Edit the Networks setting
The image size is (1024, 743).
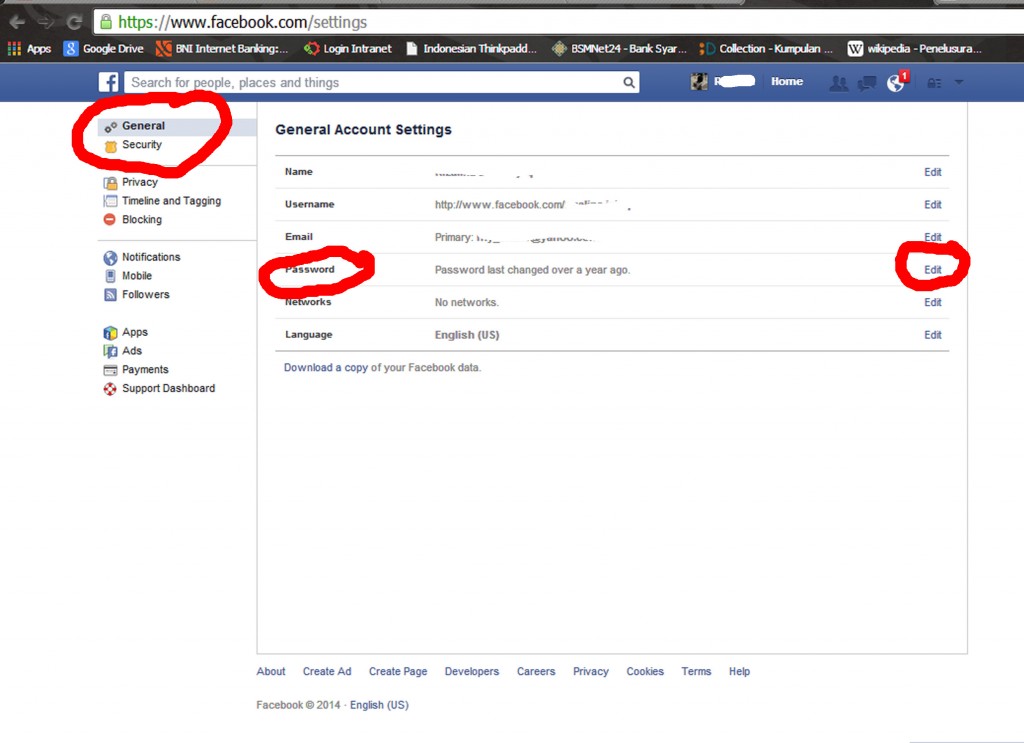pyautogui.click(x=933, y=302)
